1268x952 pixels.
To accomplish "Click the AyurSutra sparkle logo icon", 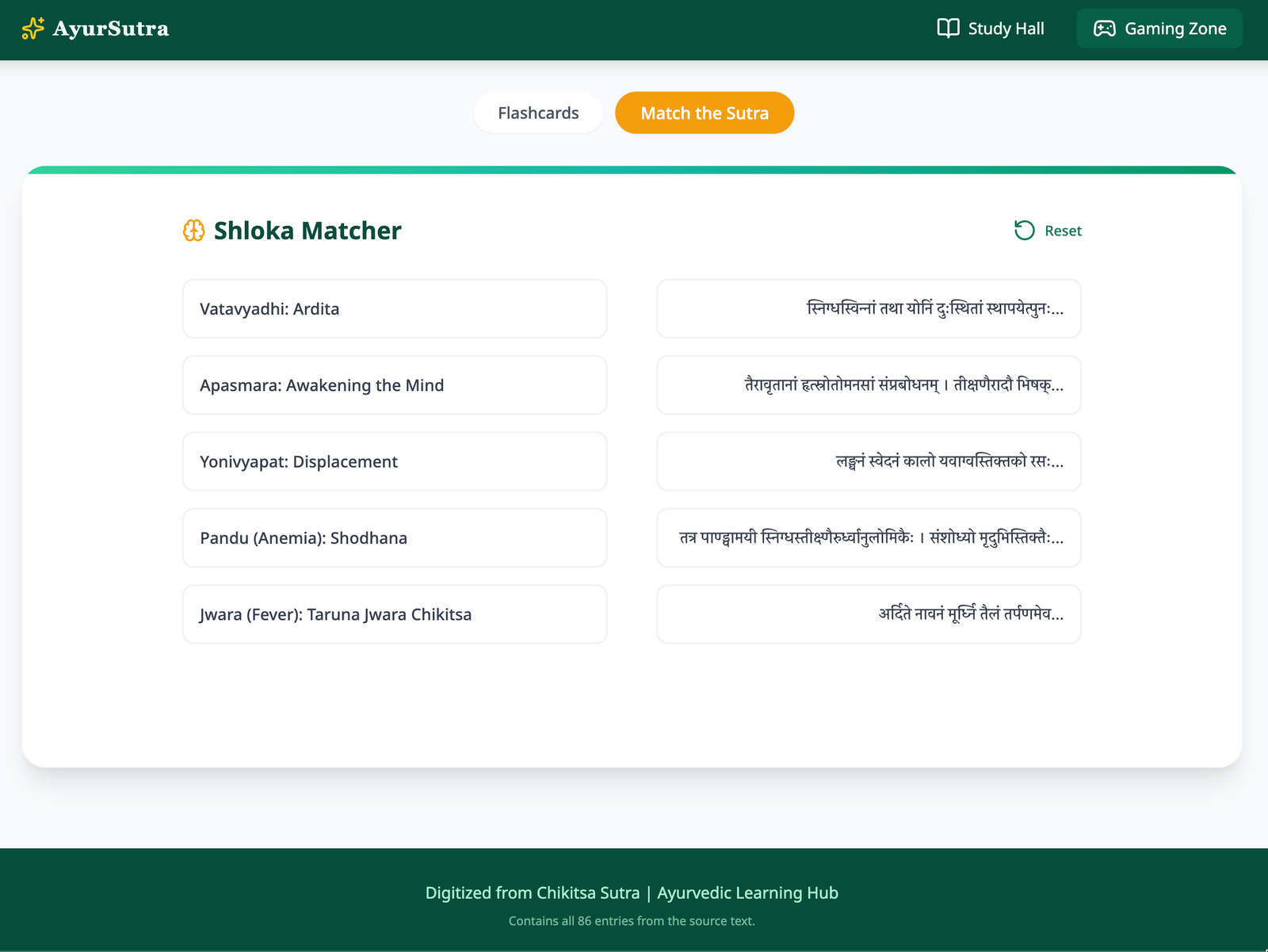I will coord(32,29).
